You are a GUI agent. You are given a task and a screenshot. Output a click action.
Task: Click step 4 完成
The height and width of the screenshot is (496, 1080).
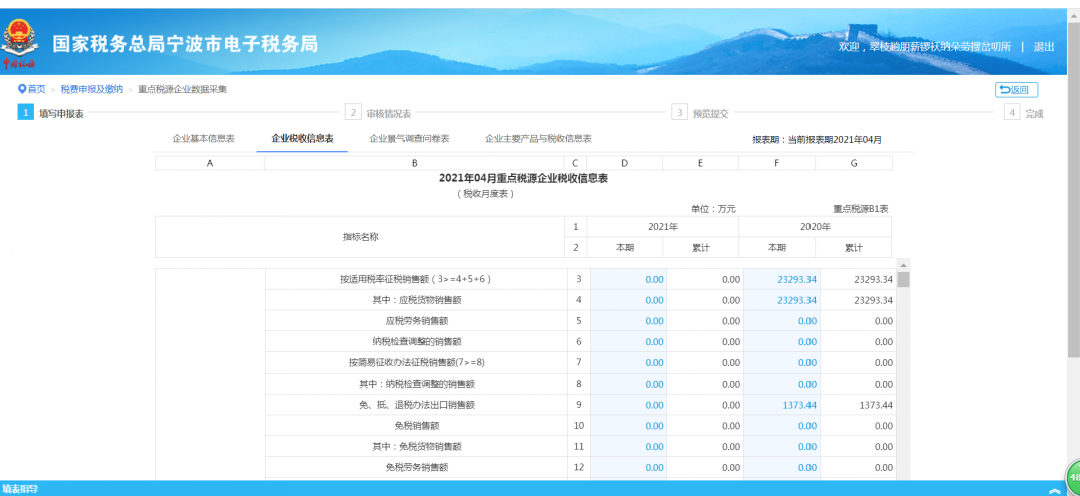point(1024,114)
